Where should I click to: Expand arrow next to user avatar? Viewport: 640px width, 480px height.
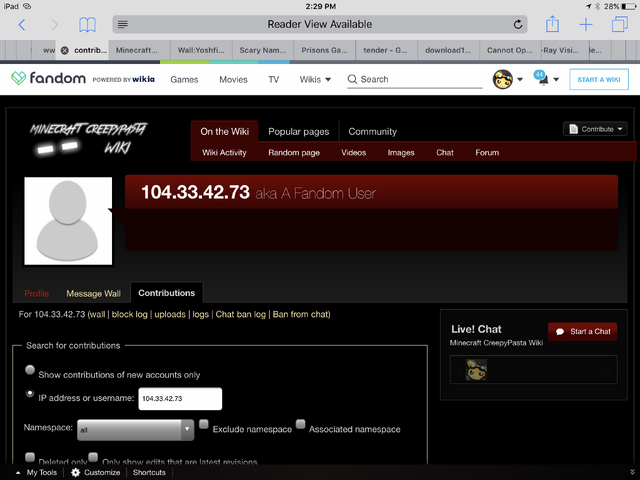click(x=520, y=80)
